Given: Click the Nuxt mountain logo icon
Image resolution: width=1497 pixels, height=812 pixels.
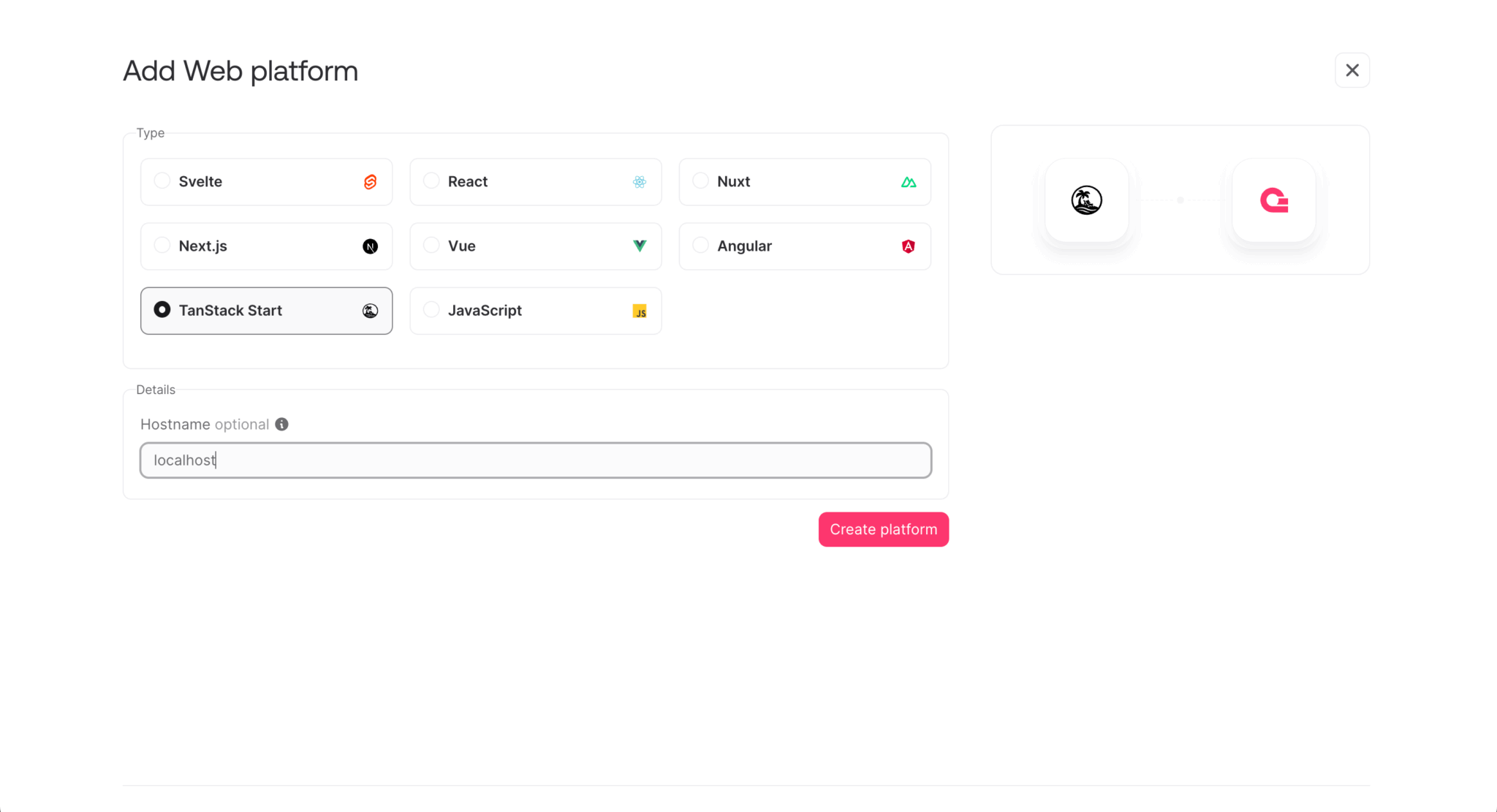Looking at the screenshot, I should tap(909, 182).
